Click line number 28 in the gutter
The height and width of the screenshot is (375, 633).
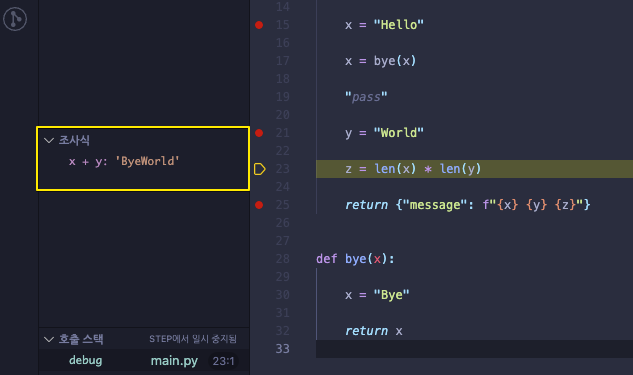(283, 259)
